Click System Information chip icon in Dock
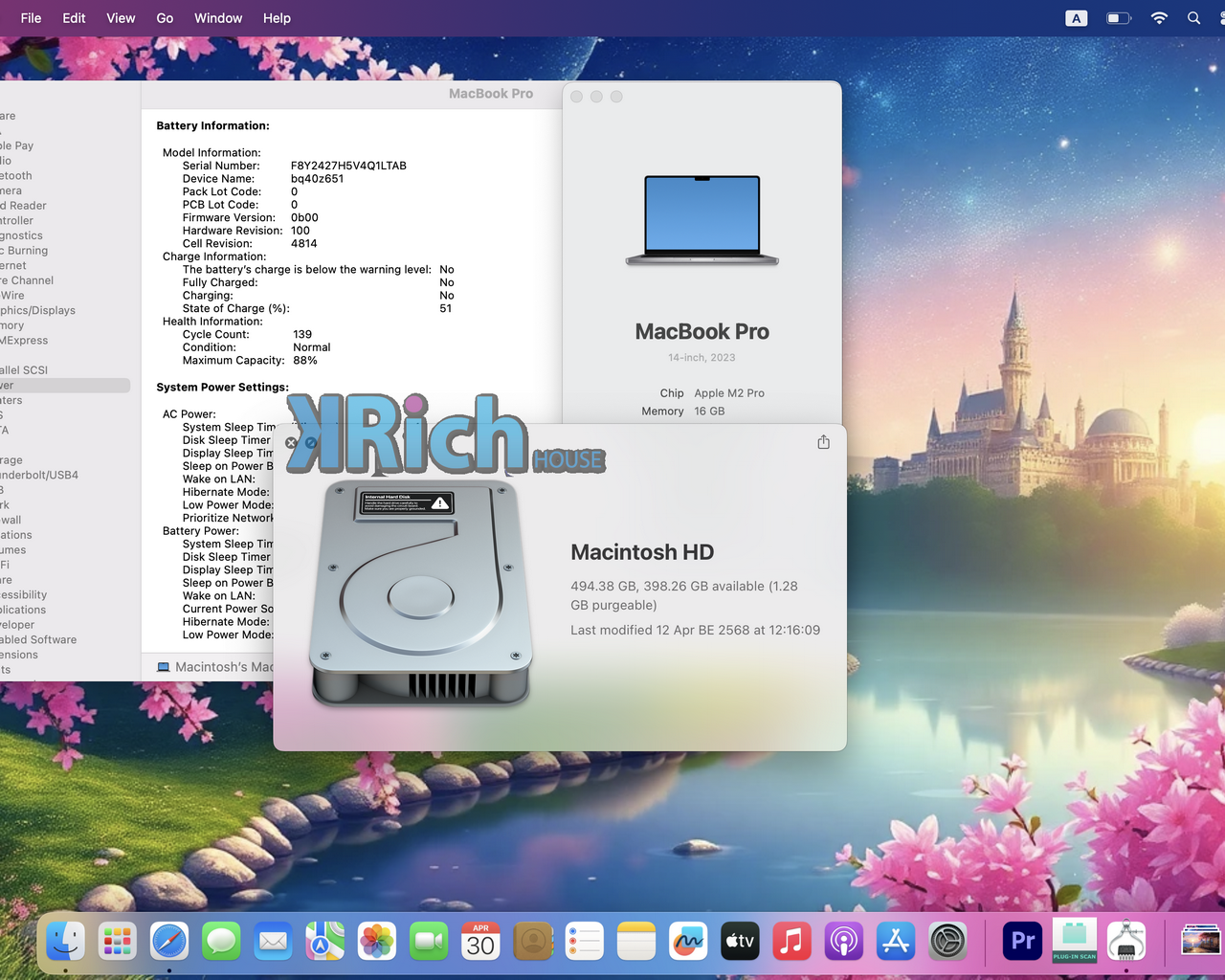Viewport: 1225px width, 980px height. [x=1126, y=941]
